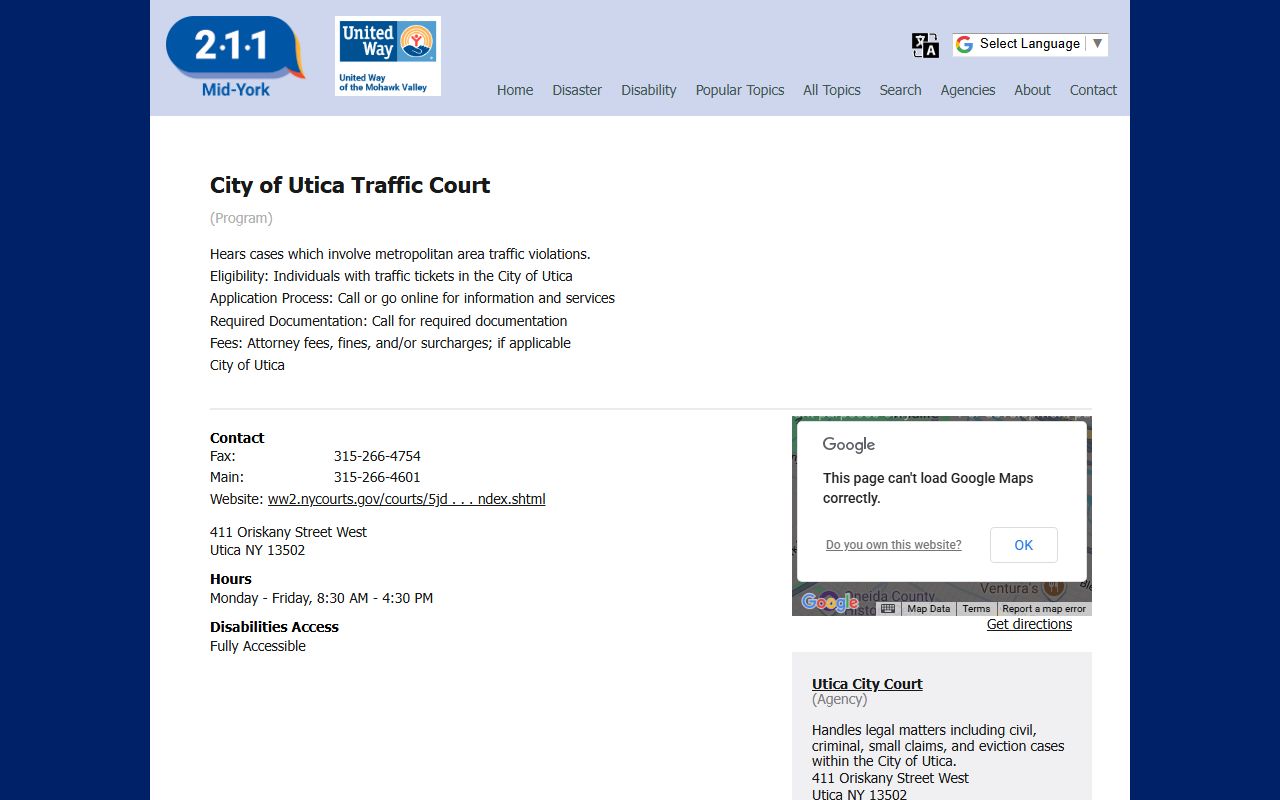This screenshot has height=800, width=1280.
Task: Click Get directions link
Action: [x=1029, y=624]
